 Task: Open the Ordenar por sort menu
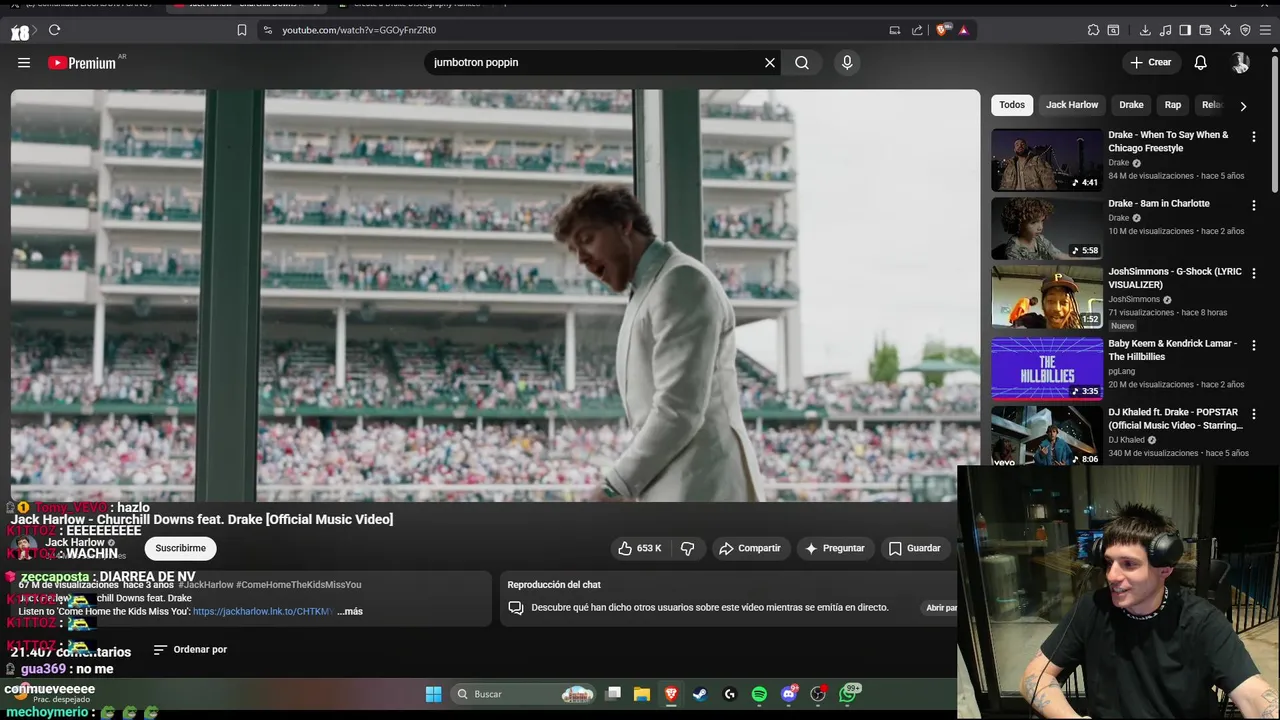pos(190,650)
